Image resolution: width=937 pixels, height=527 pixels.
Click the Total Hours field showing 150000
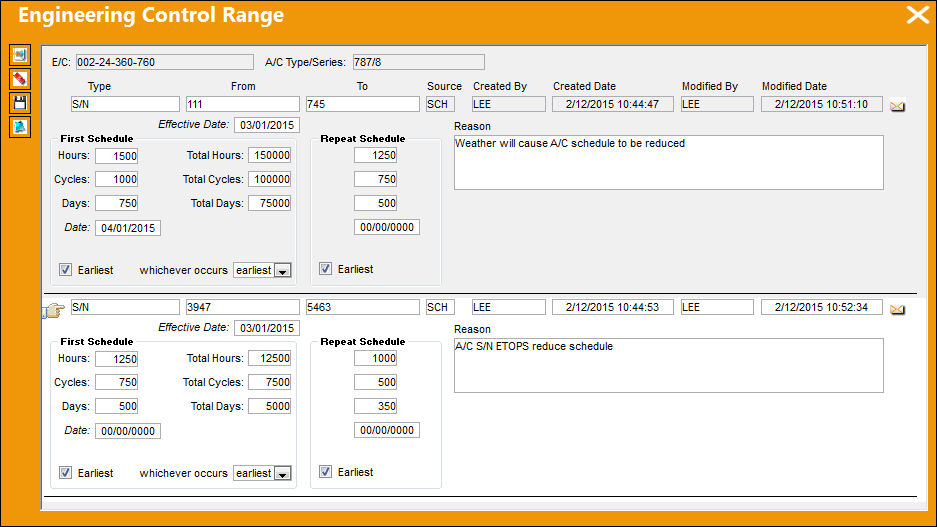270,155
